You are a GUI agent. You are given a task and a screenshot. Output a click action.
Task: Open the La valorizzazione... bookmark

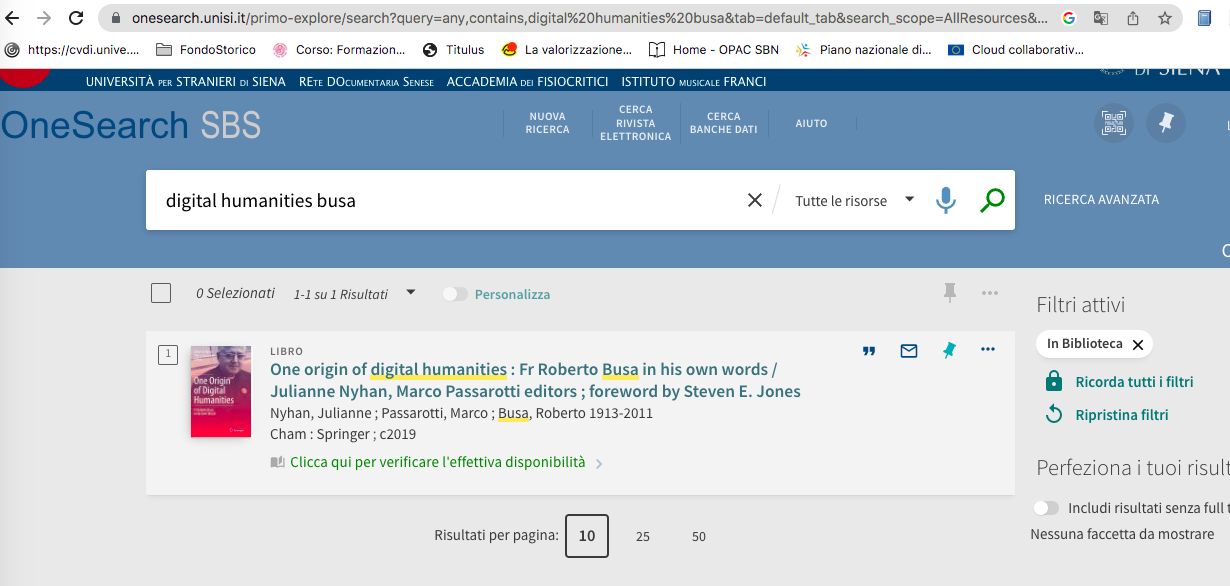click(567, 49)
